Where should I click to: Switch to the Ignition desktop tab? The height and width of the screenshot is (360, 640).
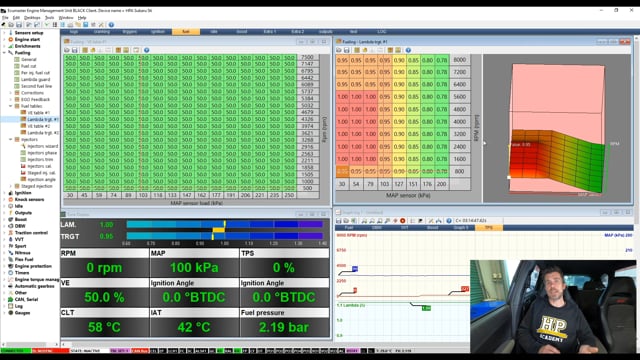pos(158,31)
